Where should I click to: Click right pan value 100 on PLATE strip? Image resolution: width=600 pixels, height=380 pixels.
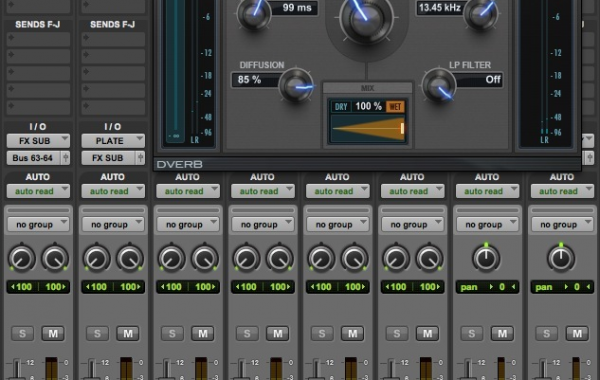[130, 287]
